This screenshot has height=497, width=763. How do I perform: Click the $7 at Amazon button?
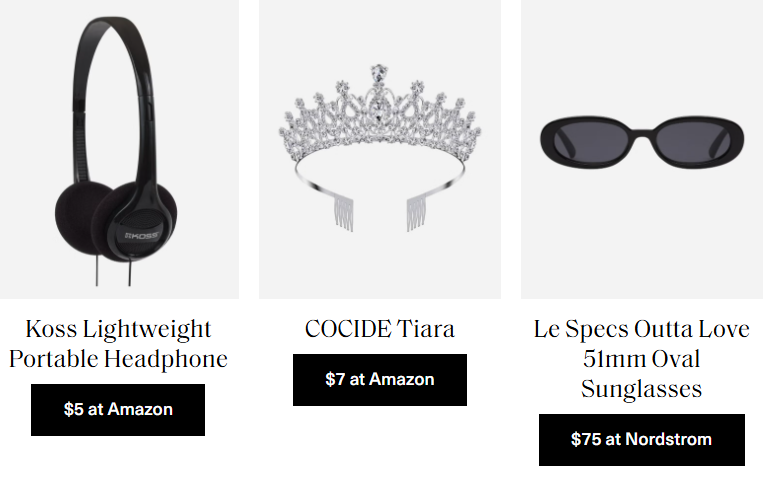click(x=380, y=380)
